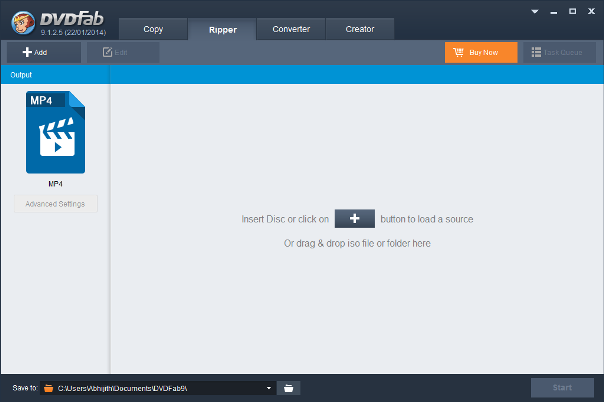Switch to the Converter tab
The height and width of the screenshot is (402, 604).
[291, 29]
